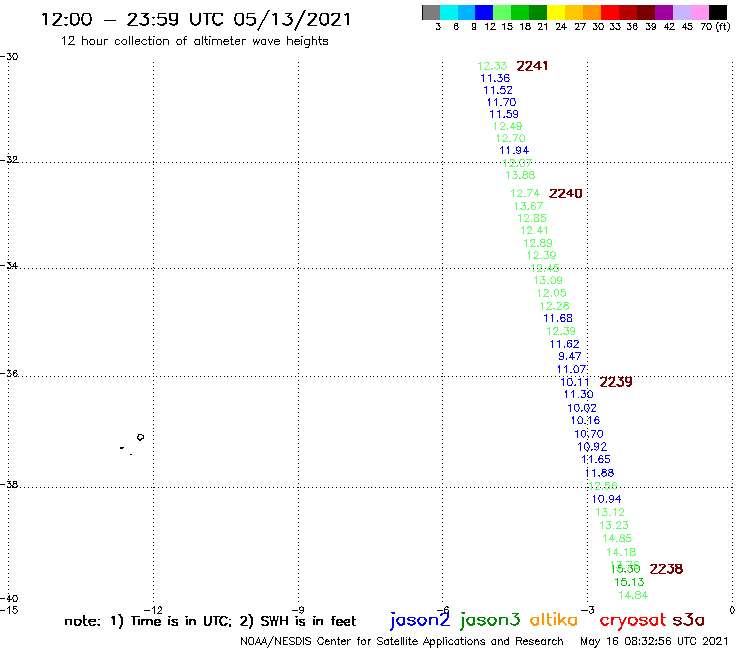Click wave height value 11.62

(564, 345)
